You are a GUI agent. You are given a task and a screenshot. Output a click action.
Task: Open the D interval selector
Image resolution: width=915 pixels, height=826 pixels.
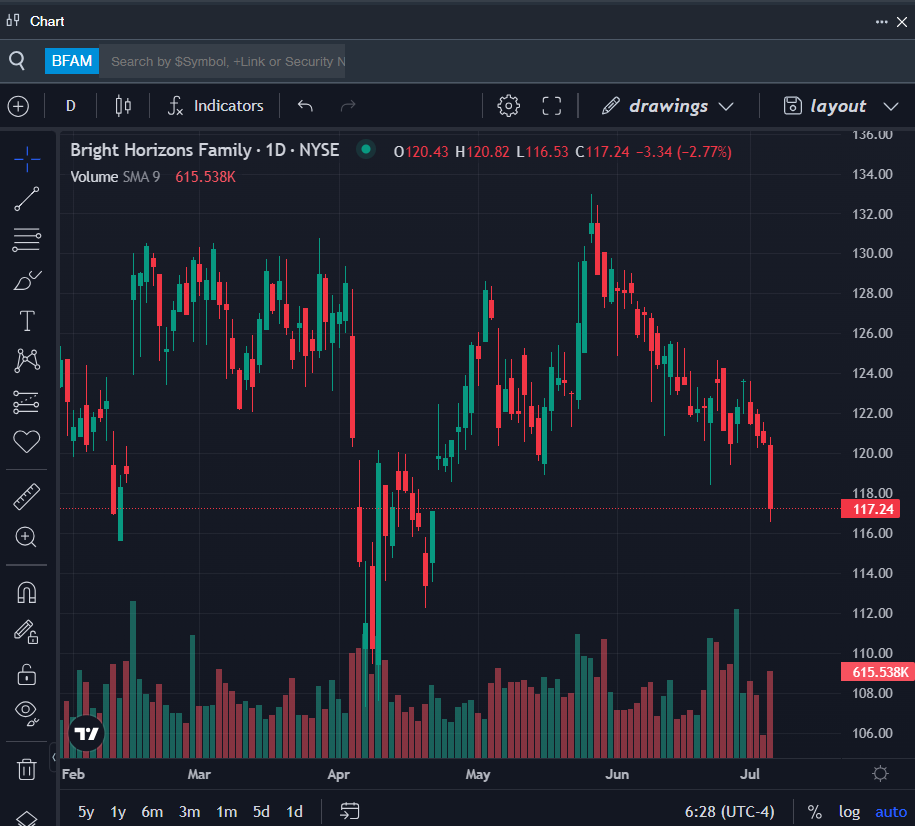[71, 106]
